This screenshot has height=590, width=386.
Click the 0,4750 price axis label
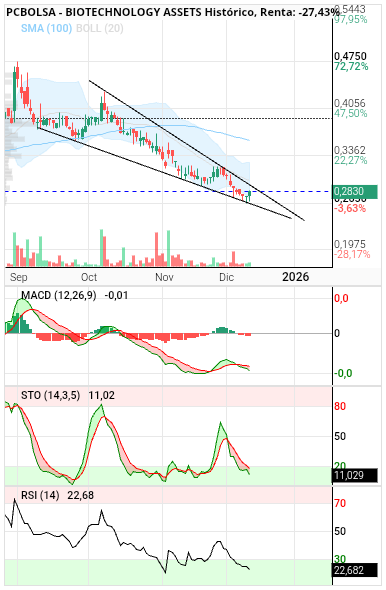click(x=350, y=56)
